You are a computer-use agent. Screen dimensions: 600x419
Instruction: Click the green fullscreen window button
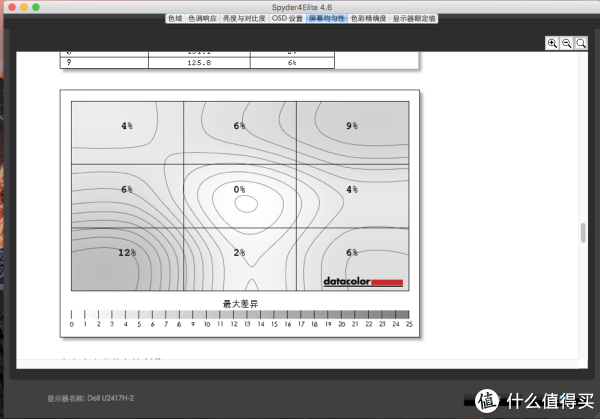36,7
